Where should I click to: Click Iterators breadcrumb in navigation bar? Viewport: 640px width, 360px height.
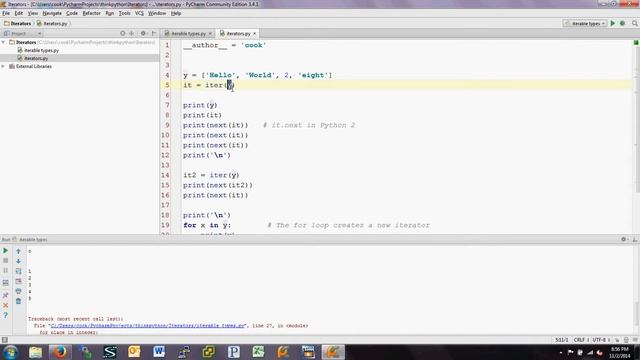18,23
